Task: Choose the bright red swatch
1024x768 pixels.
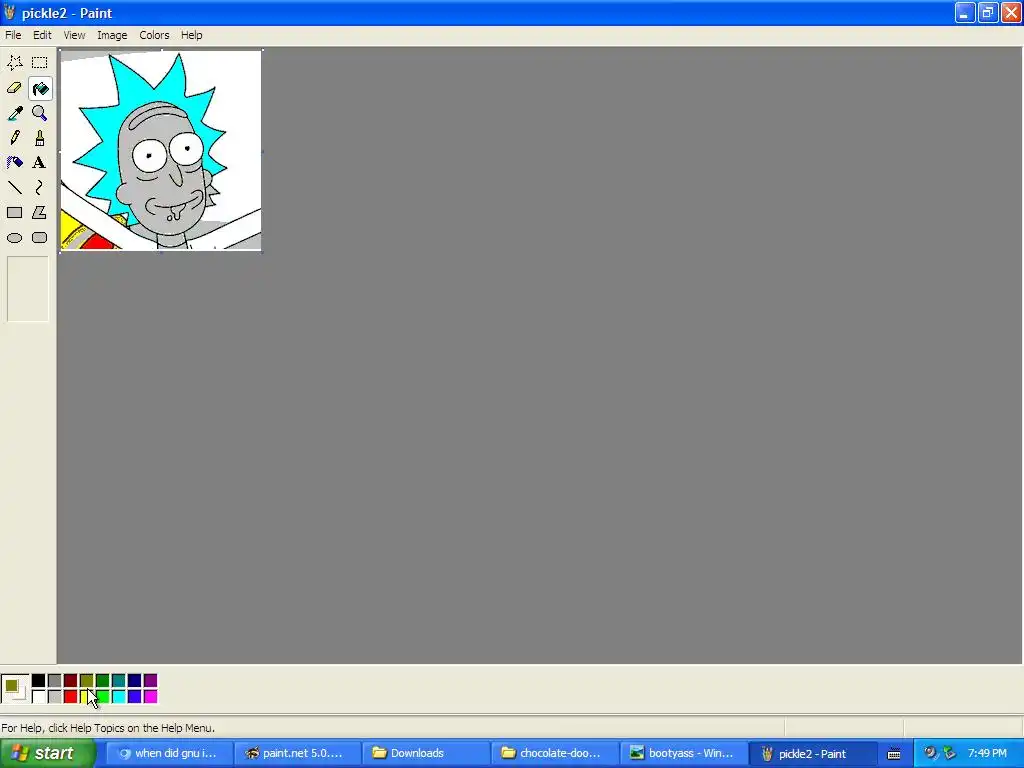Action: [x=71, y=697]
